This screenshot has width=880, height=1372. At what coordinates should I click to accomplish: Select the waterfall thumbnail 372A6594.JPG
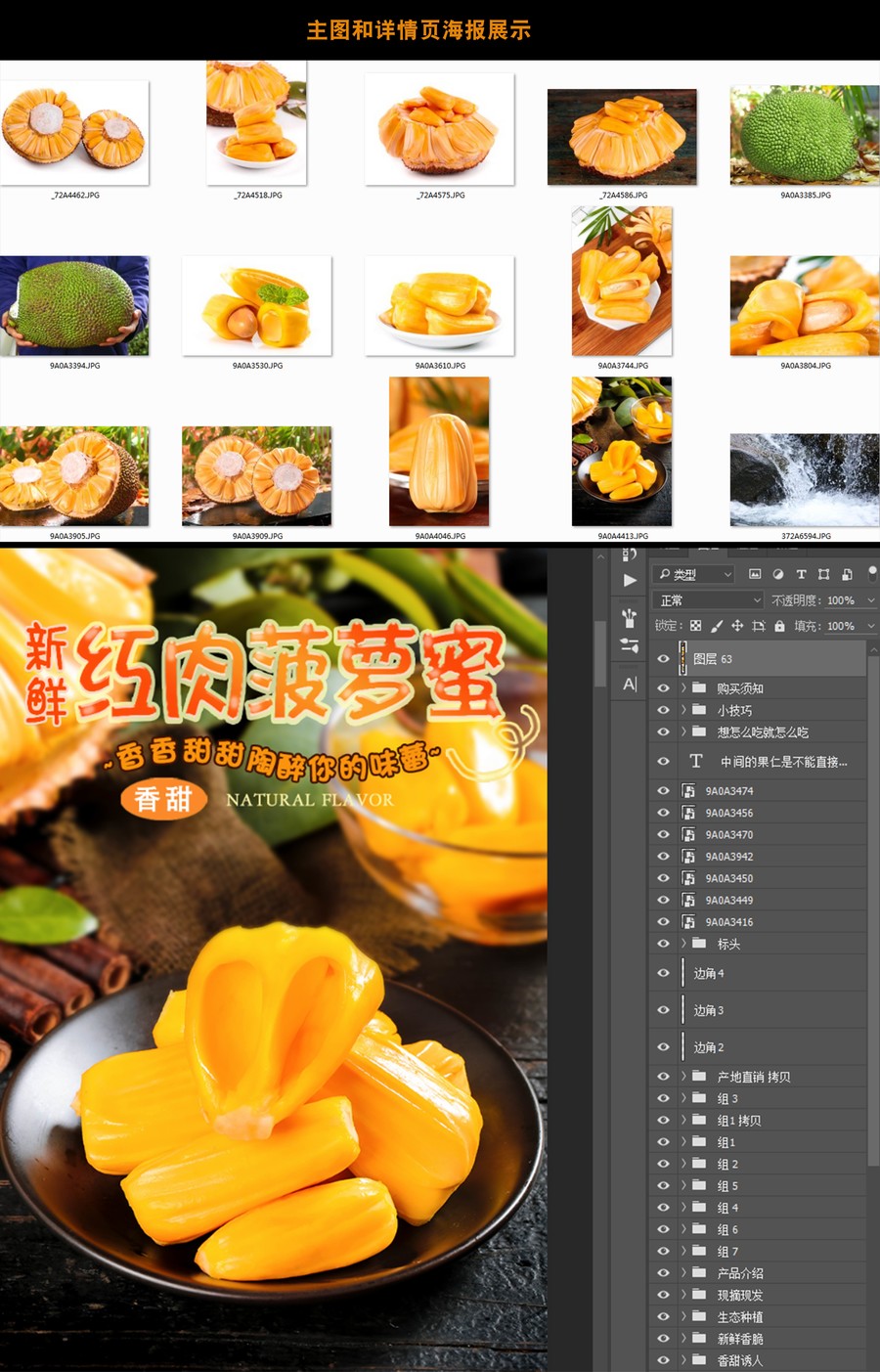pos(805,479)
